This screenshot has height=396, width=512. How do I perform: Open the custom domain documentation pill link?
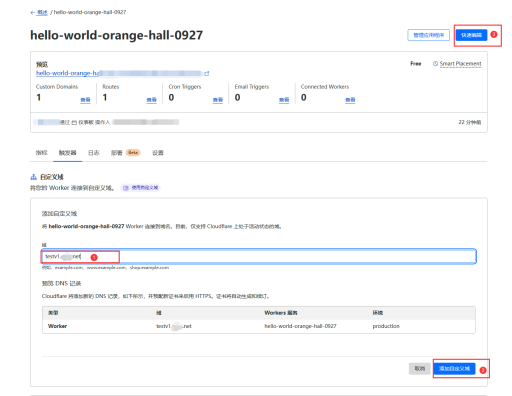pos(141,188)
